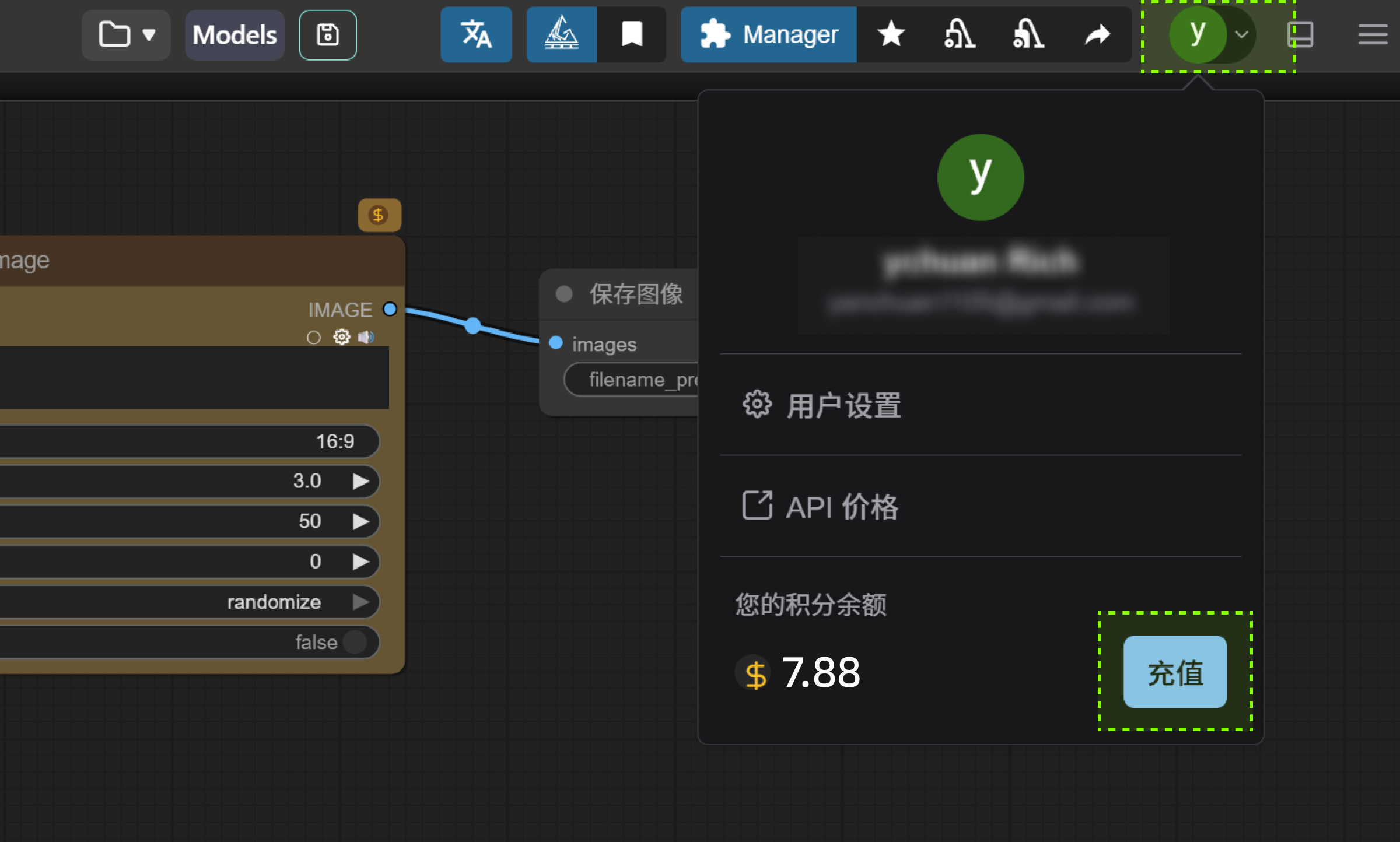Open the translation icon in the toolbar
1400x842 pixels.
(476, 35)
